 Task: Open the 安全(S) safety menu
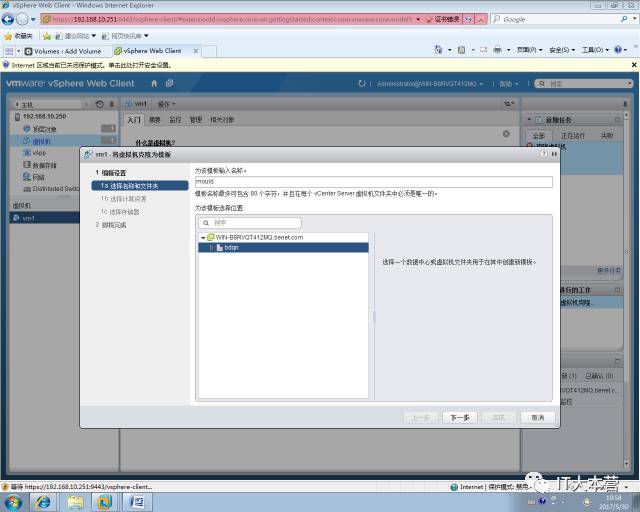[562, 50]
